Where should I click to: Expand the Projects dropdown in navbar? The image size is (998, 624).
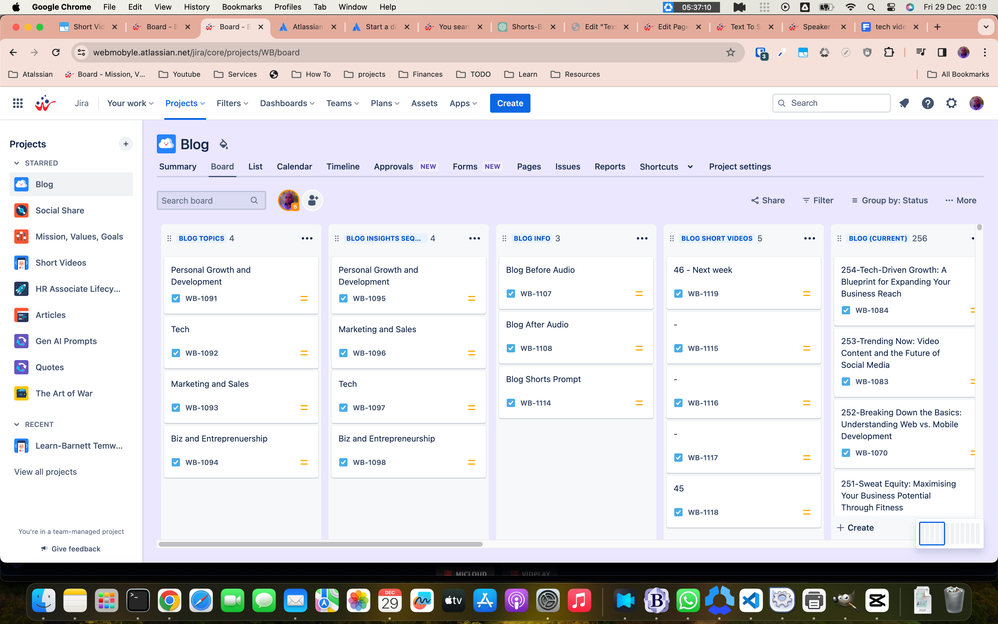pos(185,103)
